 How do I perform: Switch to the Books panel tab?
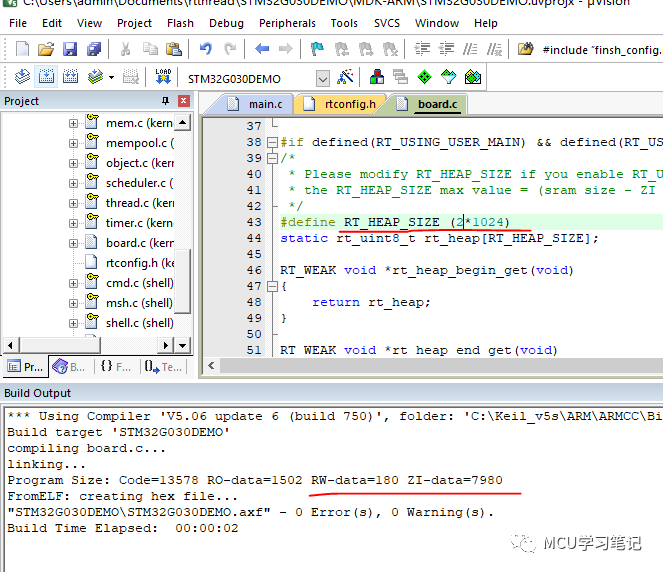click(x=69, y=367)
